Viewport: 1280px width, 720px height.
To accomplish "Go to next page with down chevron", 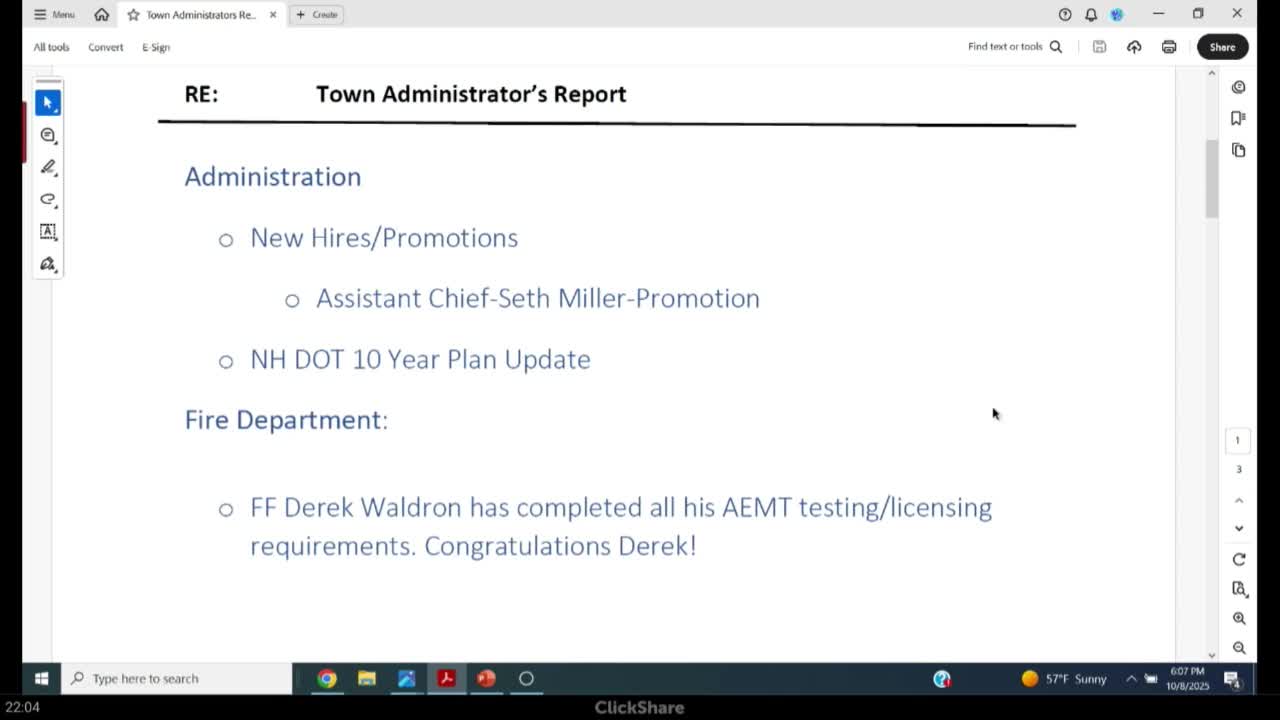I will click(x=1239, y=528).
